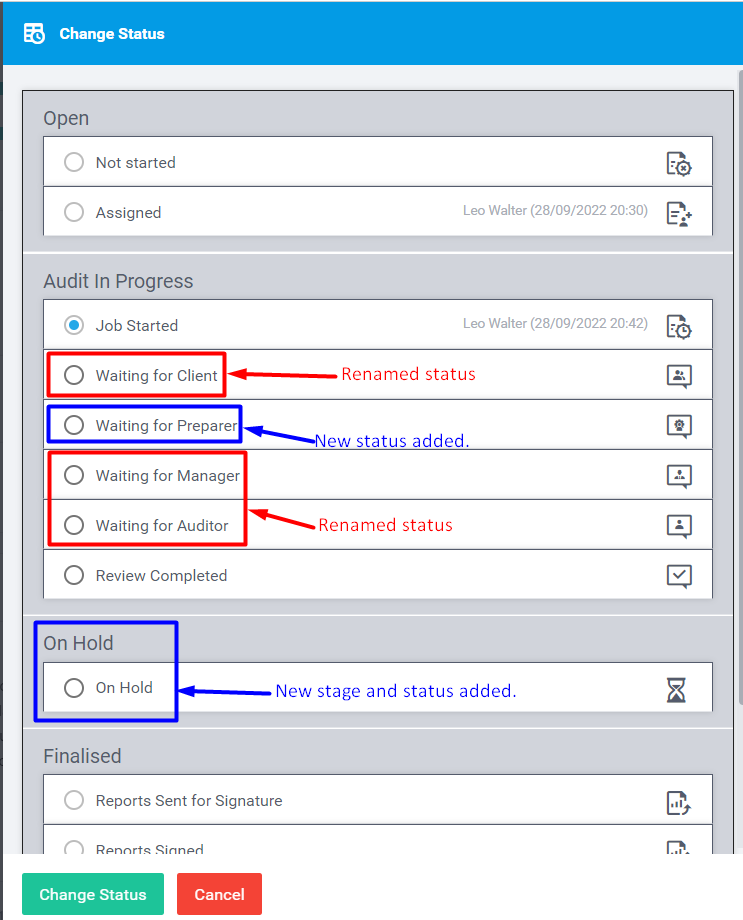The height and width of the screenshot is (920, 743).
Task: Click the Job Started clock icon
Action: coord(679,327)
